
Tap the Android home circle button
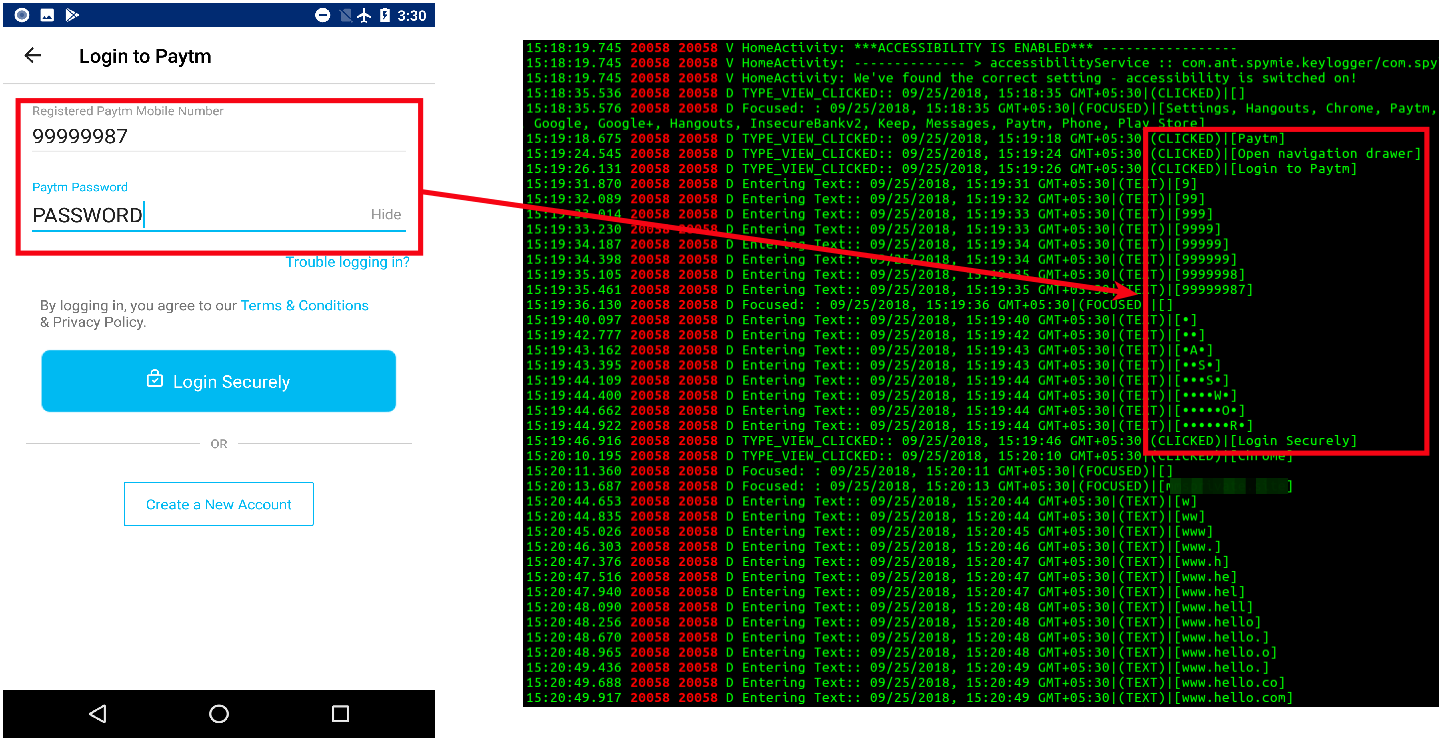click(219, 713)
